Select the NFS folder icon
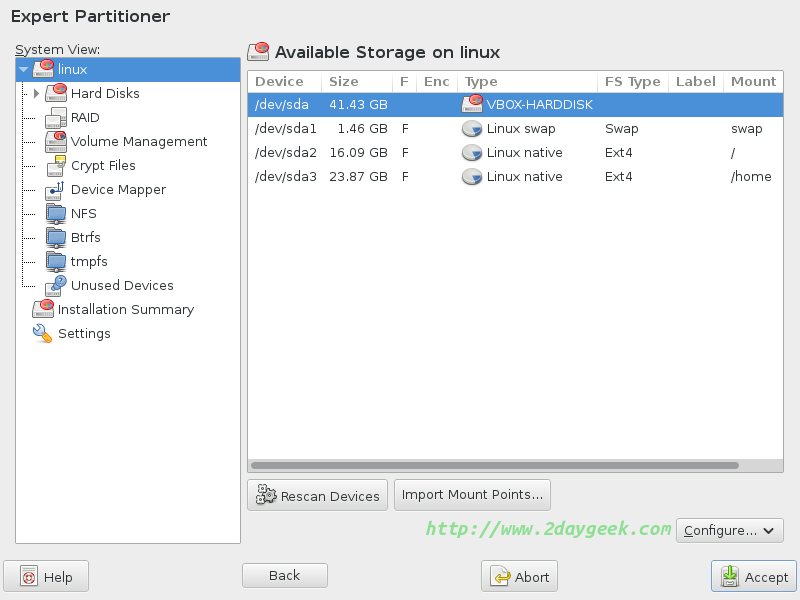 tap(56, 214)
